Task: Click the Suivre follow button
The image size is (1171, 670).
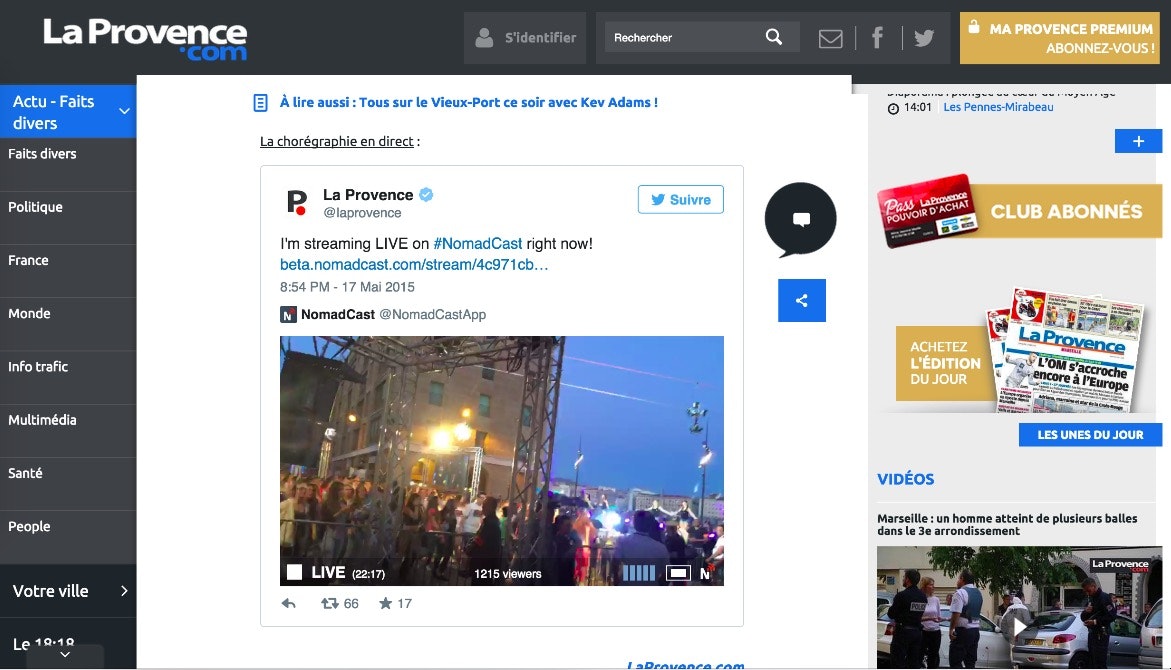Action: pos(680,199)
